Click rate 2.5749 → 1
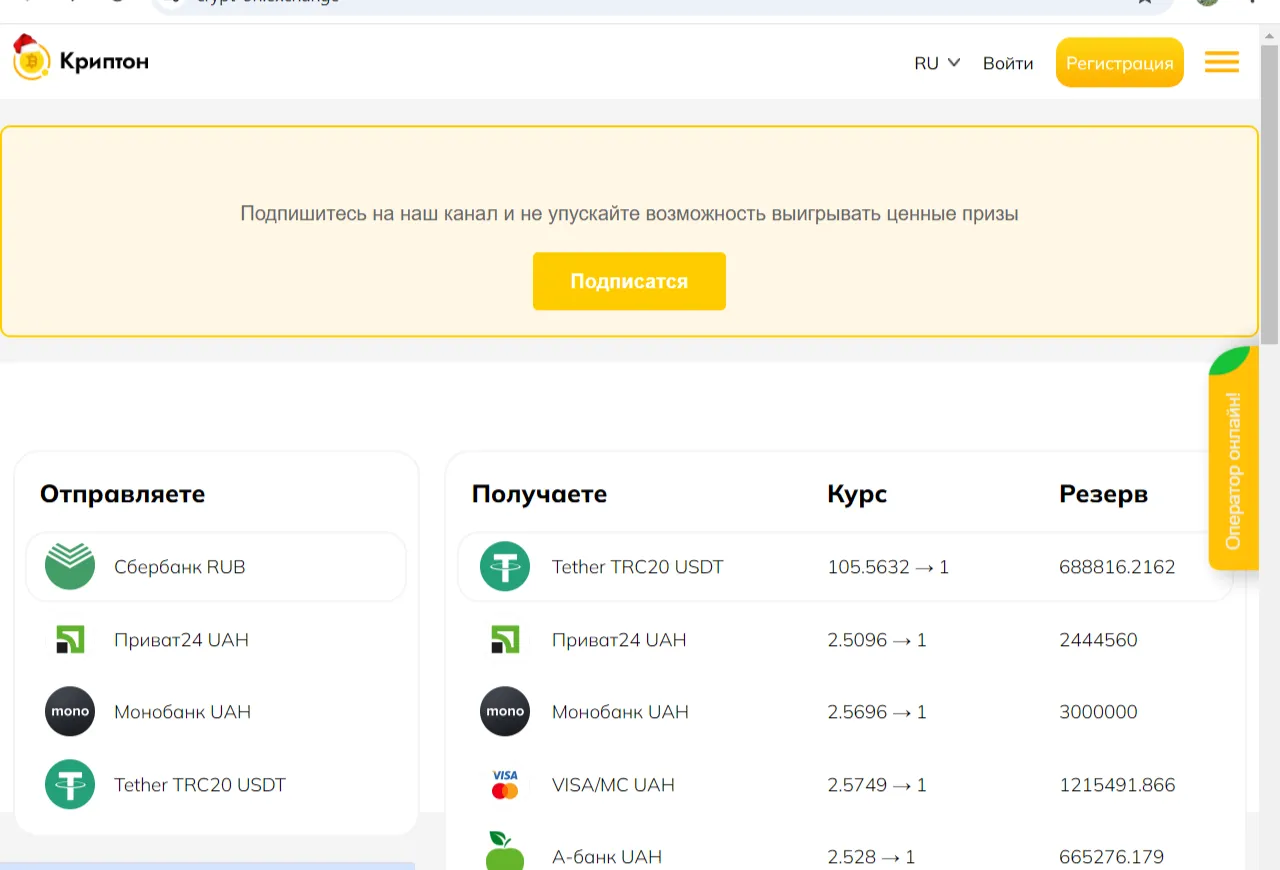The height and width of the screenshot is (870, 1280). (x=877, y=785)
